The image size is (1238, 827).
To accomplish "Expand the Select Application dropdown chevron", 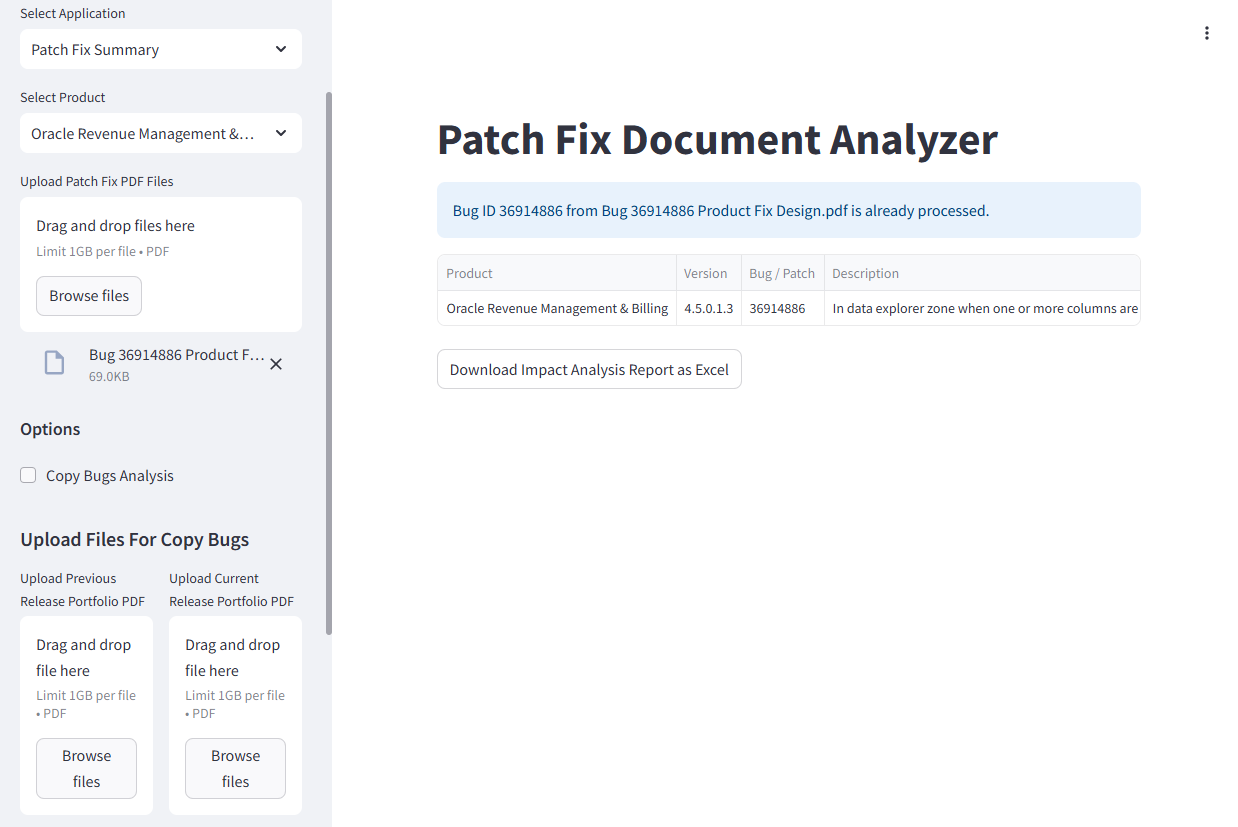I will pyautogui.click(x=281, y=49).
